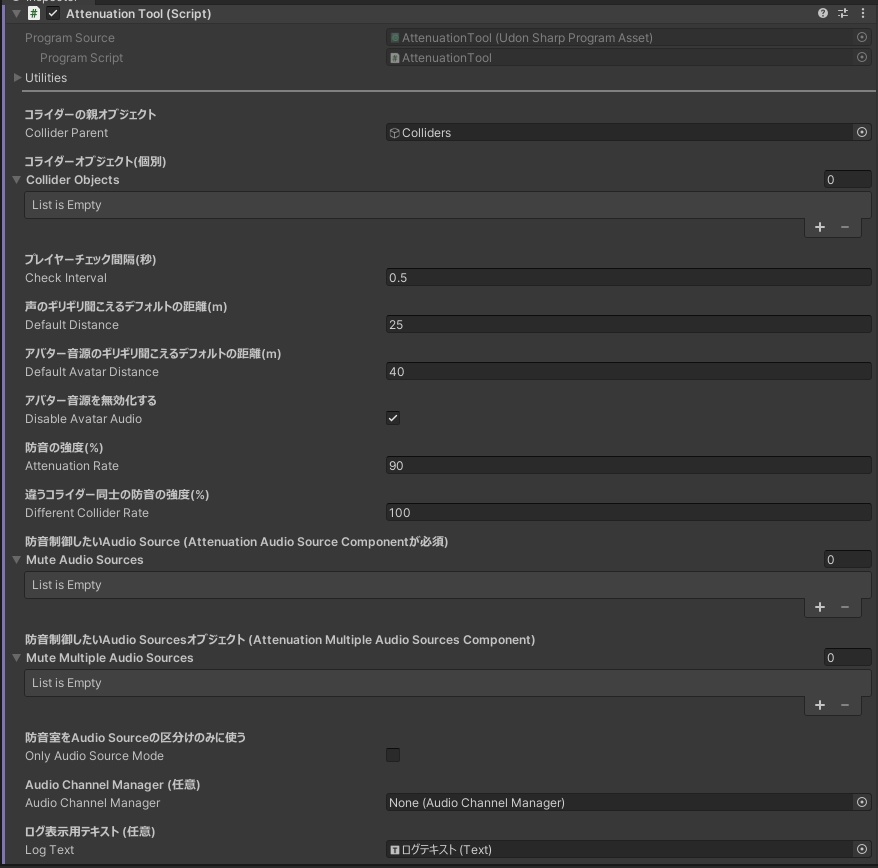878x868 pixels.
Task: Enable Only Audio Source Mode
Action: (392, 755)
